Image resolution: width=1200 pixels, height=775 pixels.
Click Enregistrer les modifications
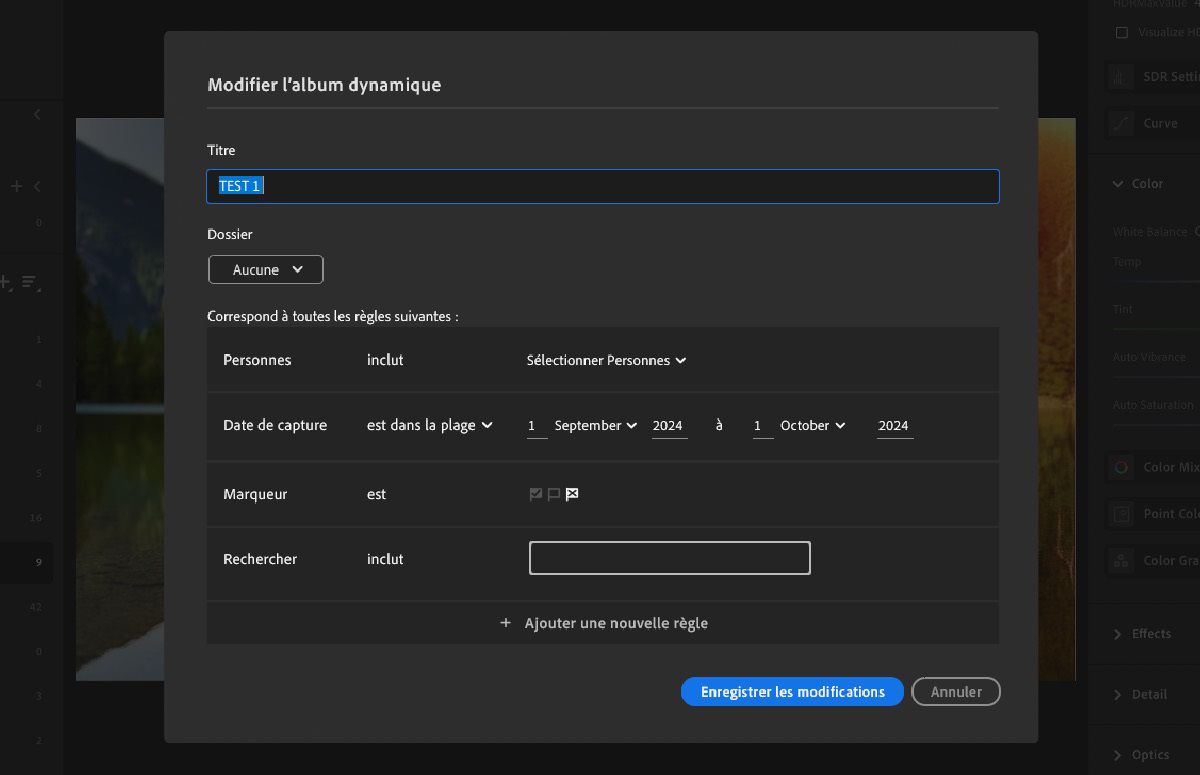(x=792, y=691)
